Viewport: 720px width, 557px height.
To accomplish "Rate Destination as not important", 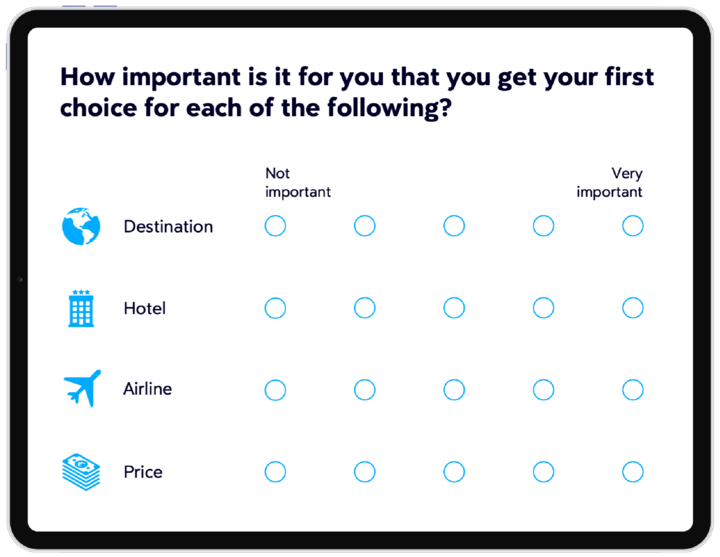I will point(275,226).
